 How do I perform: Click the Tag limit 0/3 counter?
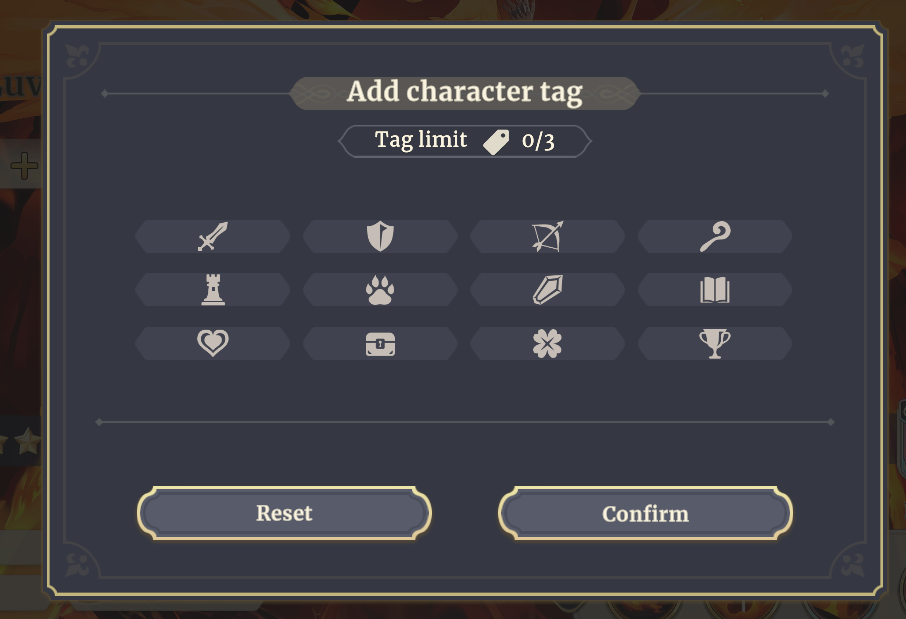click(465, 141)
